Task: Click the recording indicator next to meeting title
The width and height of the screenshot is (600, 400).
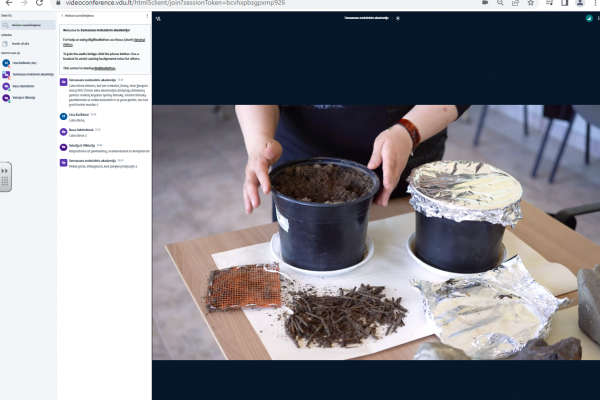Action: tap(398, 18)
